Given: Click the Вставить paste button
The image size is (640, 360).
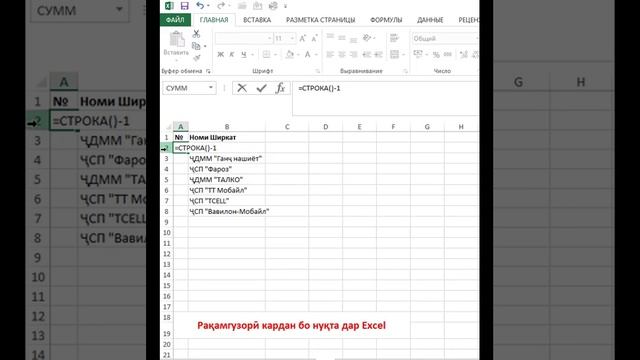Looking at the screenshot, I should (x=176, y=45).
